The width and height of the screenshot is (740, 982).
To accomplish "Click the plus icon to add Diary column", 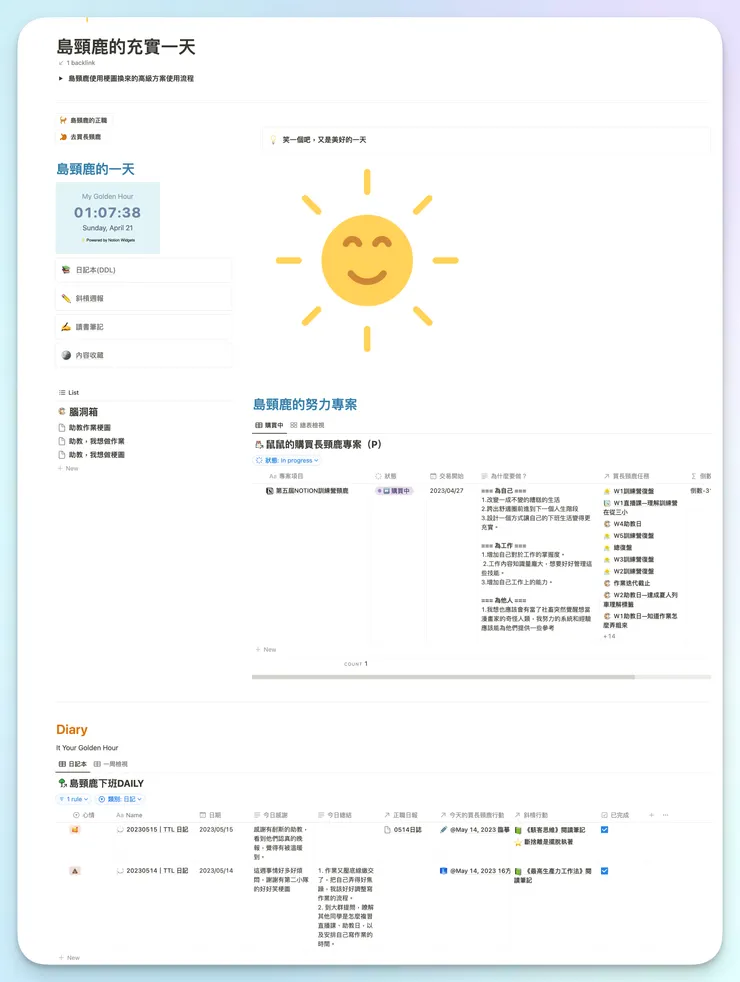I will click(652, 815).
